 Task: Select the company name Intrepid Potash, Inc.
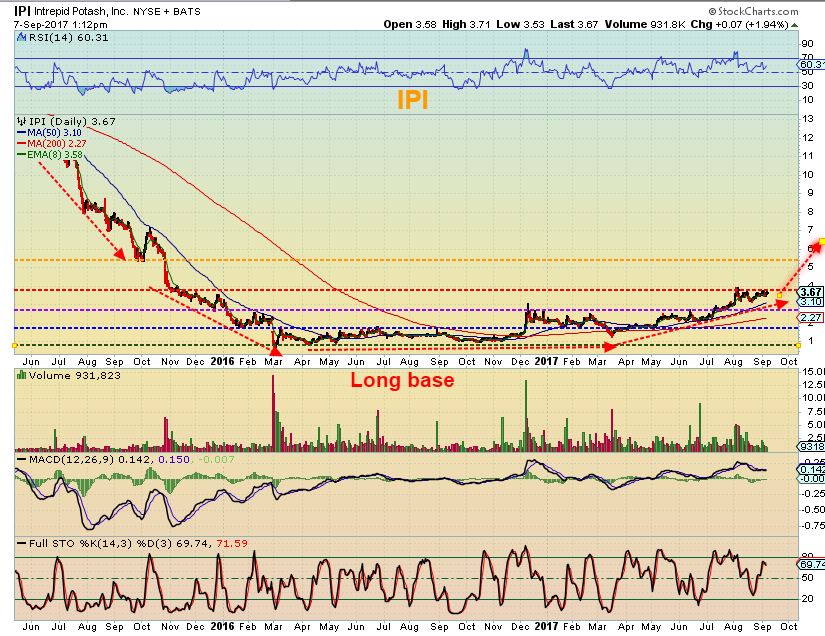pyautogui.click(x=81, y=11)
